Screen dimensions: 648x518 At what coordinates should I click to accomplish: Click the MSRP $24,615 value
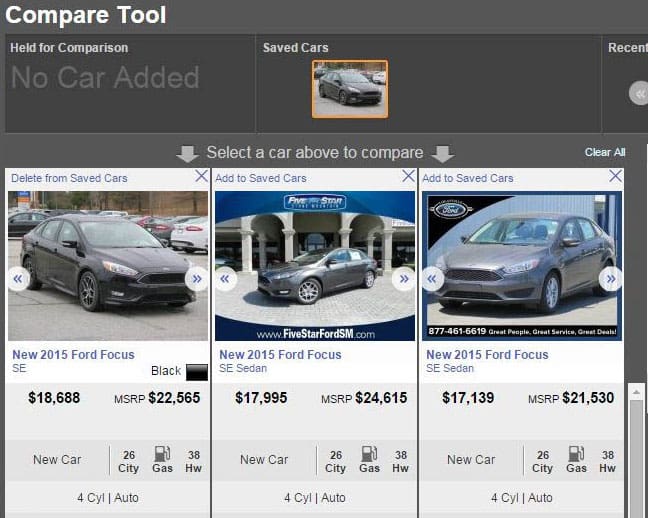pos(381,398)
